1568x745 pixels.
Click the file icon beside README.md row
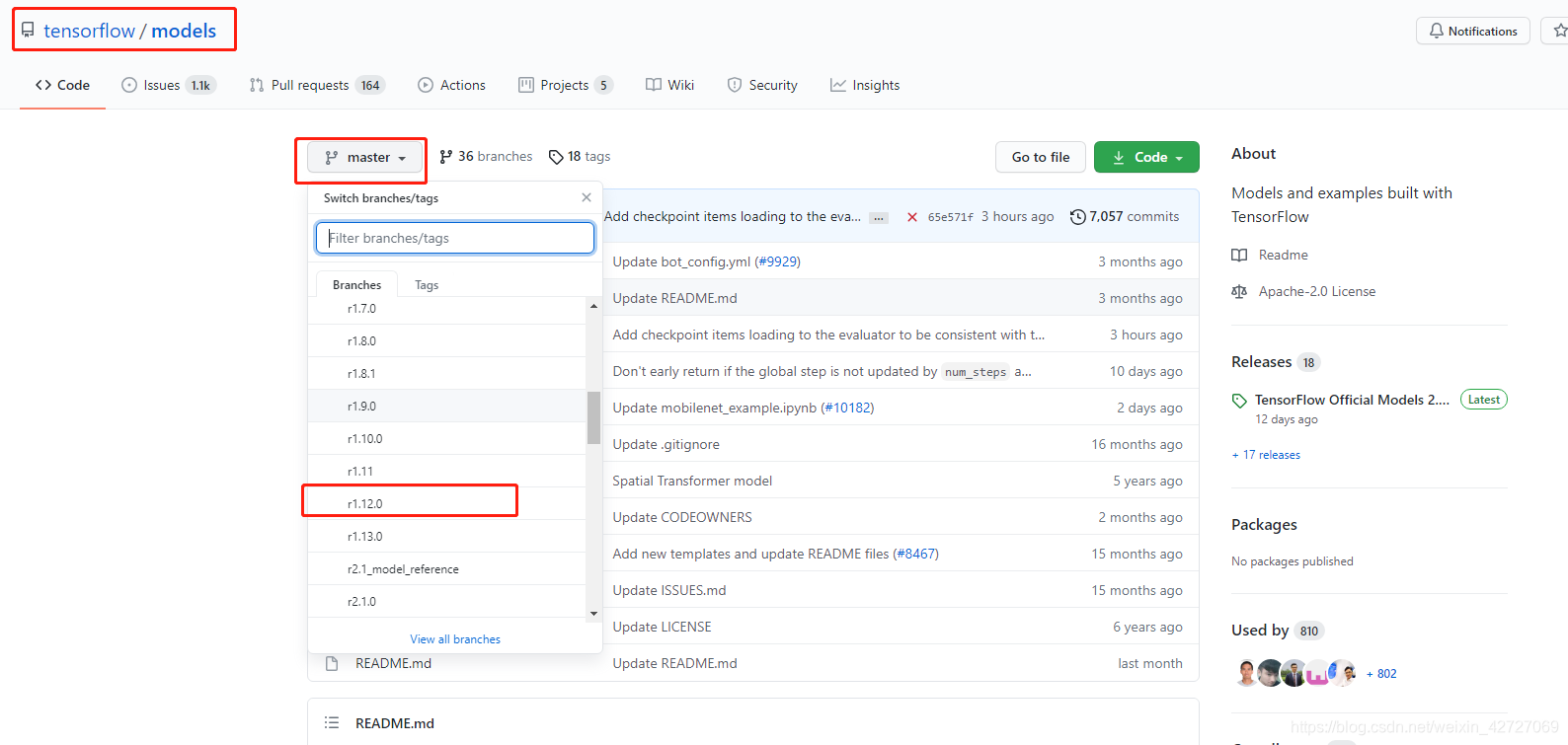[x=332, y=663]
